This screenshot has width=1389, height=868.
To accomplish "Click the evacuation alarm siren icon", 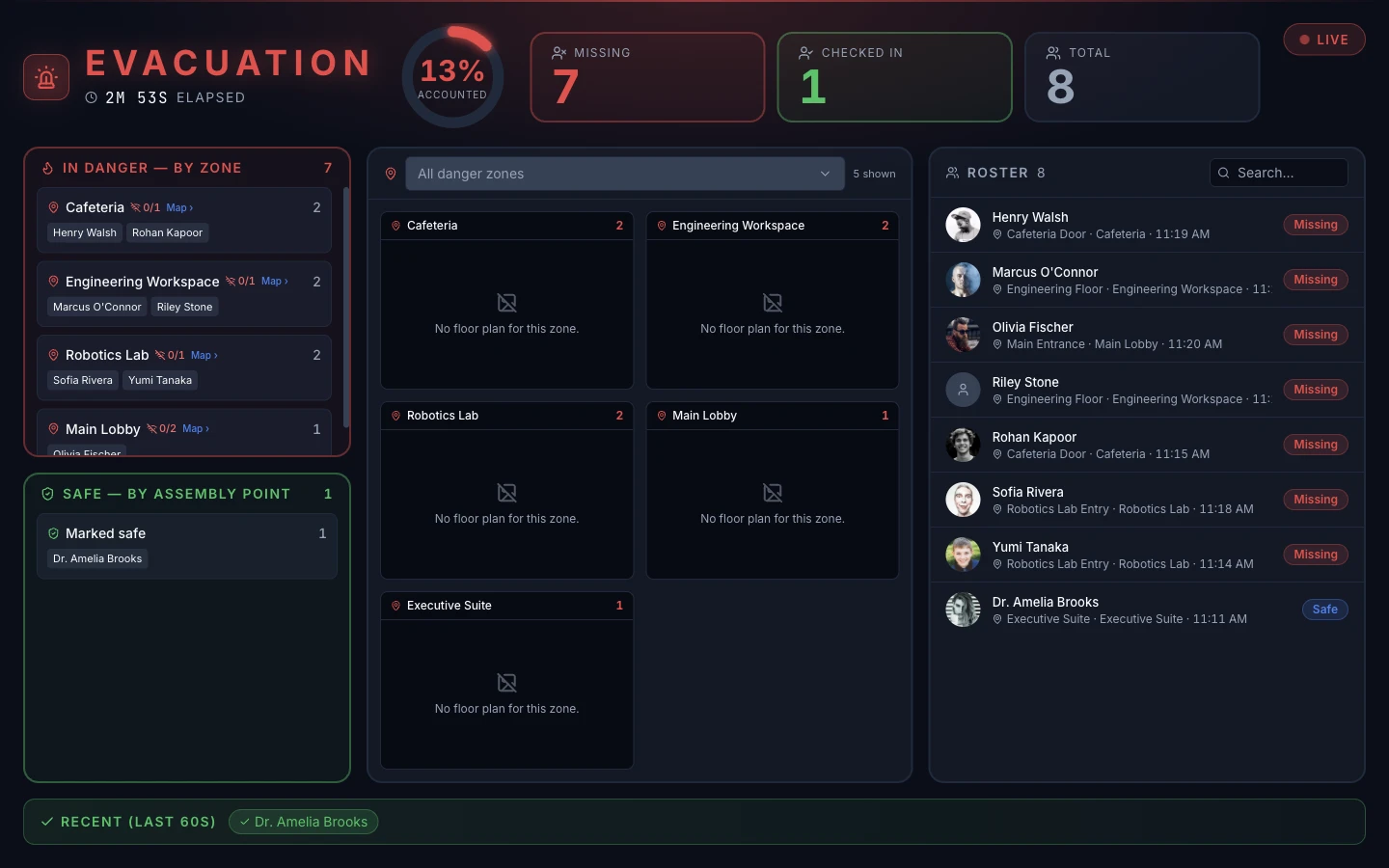I will [46, 77].
